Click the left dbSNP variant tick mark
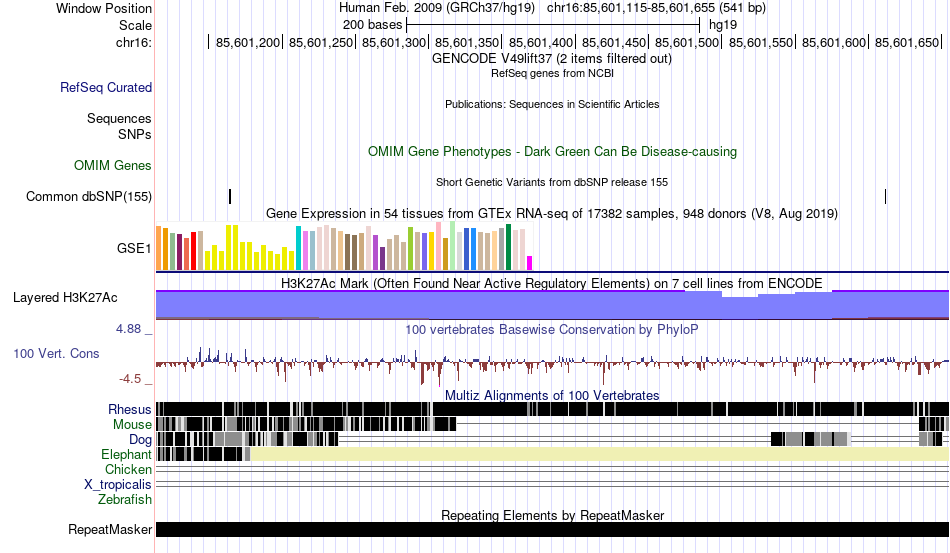Image resolution: width=950 pixels, height=553 pixels. tap(230, 196)
